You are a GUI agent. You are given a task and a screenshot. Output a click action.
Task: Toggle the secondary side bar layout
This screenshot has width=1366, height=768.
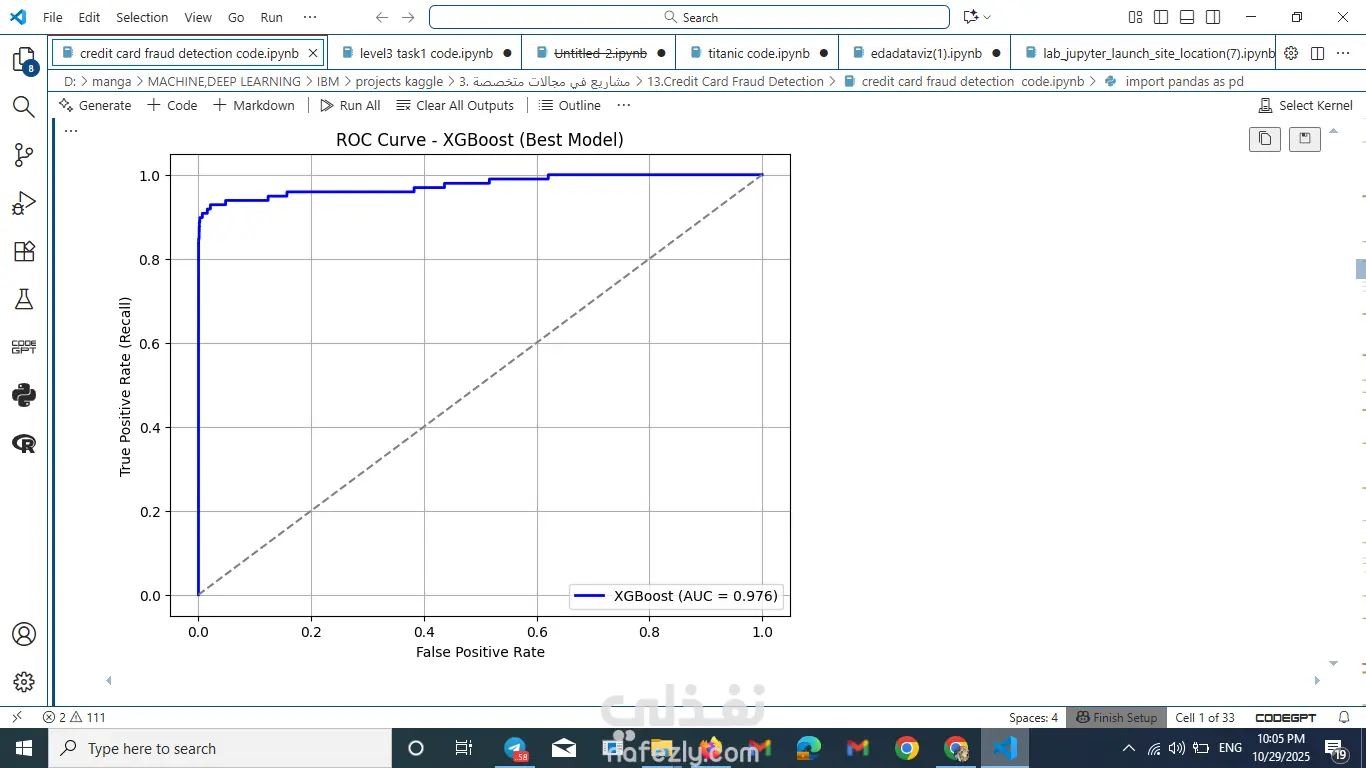[x=1213, y=17]
